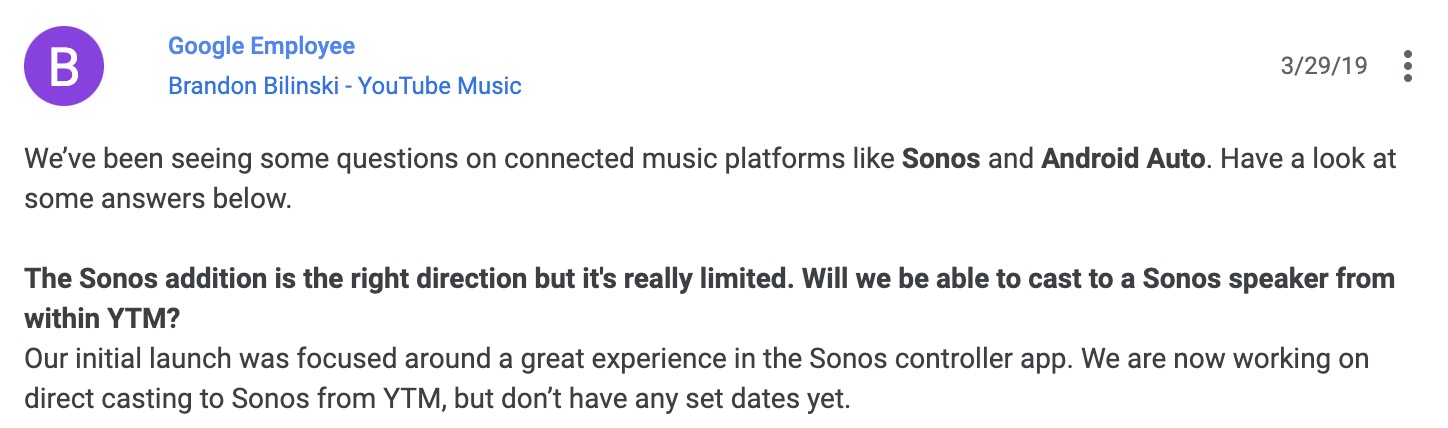The image size is (1448, 428).
Task: Click the Google Employee label link
Action: pos(261,46)
